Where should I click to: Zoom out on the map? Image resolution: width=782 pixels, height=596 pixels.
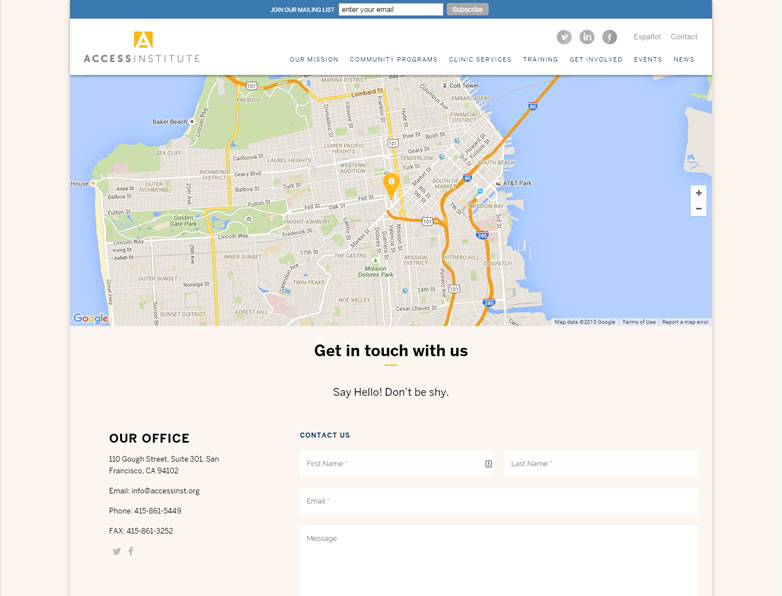tap(698, 208)
